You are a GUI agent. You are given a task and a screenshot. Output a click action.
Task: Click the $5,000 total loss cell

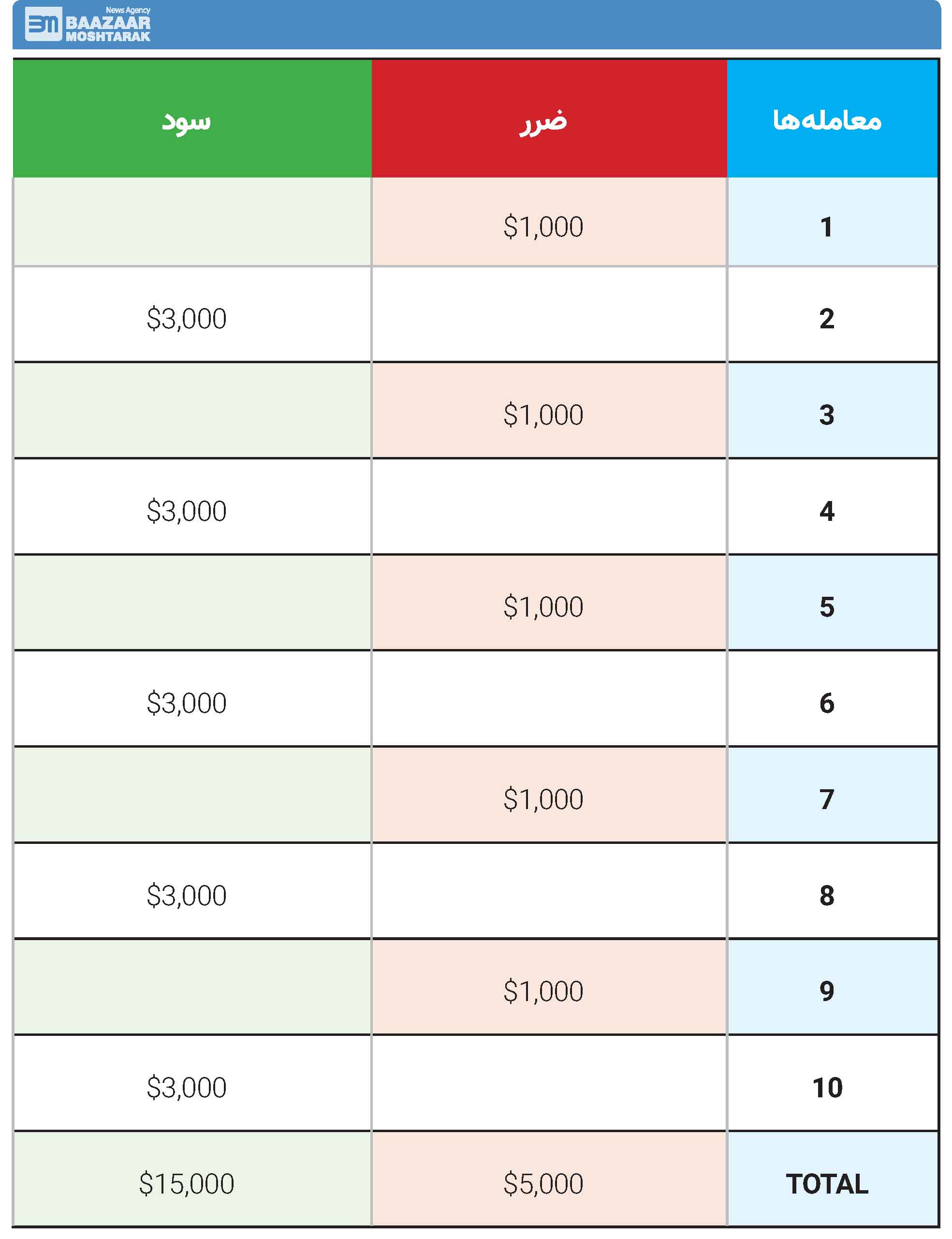(549, 1179)
